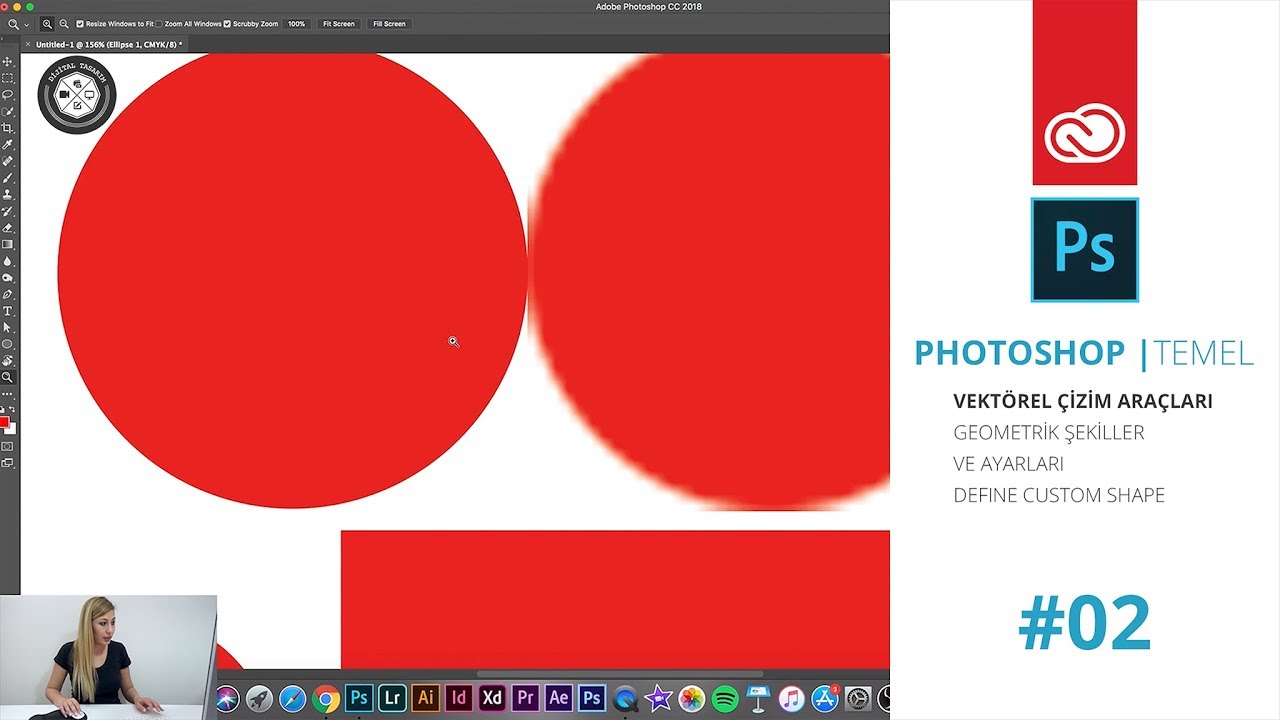The image size is (1280, 720).
Task: Select the Hand tool
Action: click(x=8, y=361)
